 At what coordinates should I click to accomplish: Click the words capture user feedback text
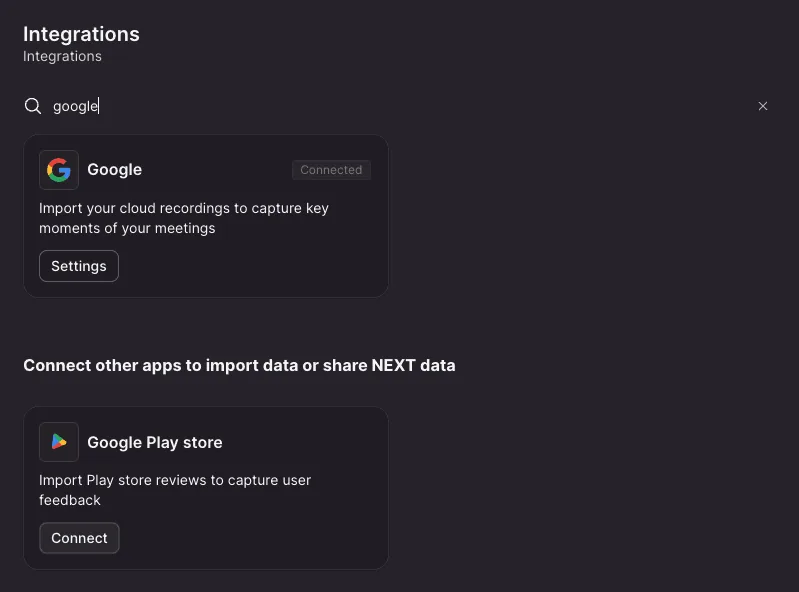click(175, 490)
